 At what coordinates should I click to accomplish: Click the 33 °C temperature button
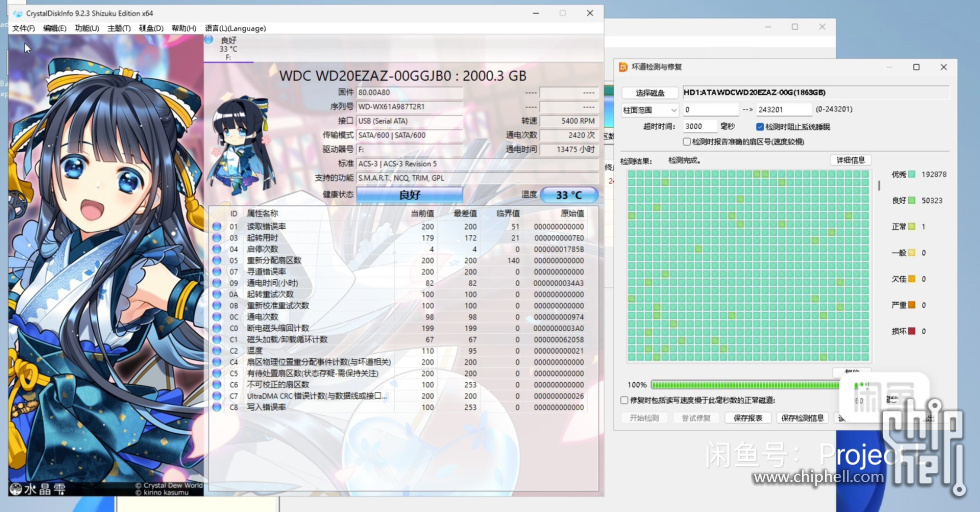pos(569,195)
